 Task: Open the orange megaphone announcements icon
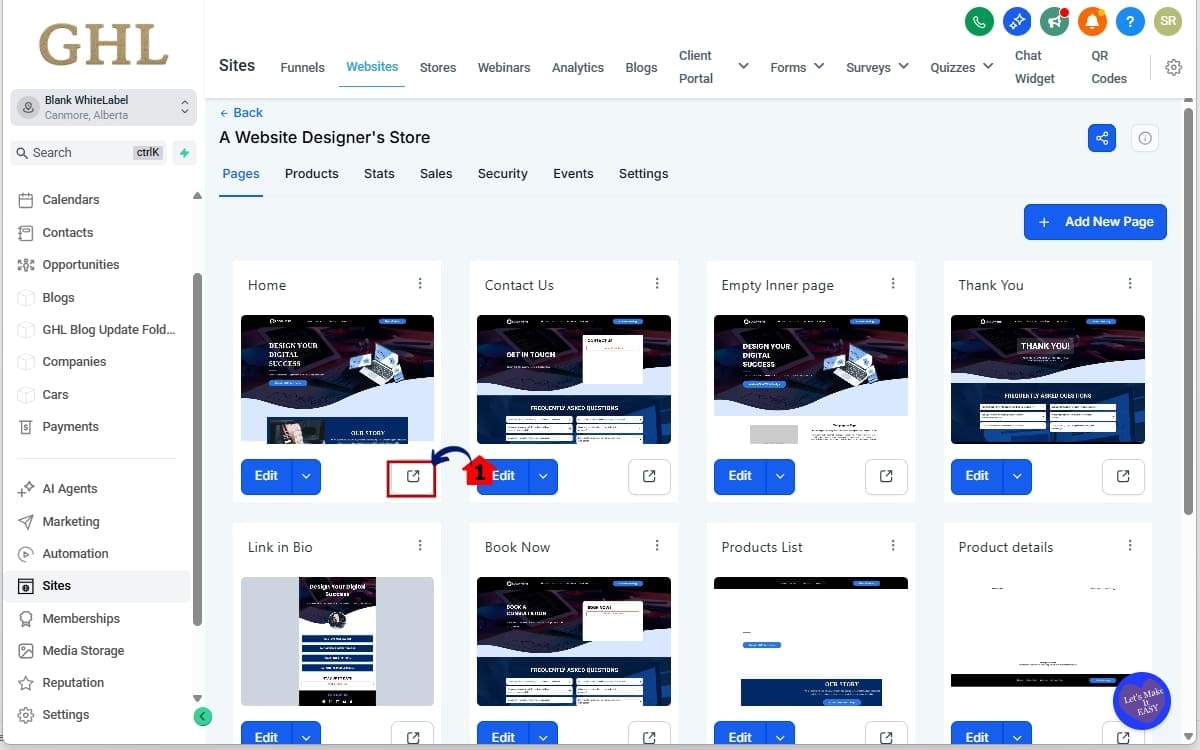(1054, 20)
